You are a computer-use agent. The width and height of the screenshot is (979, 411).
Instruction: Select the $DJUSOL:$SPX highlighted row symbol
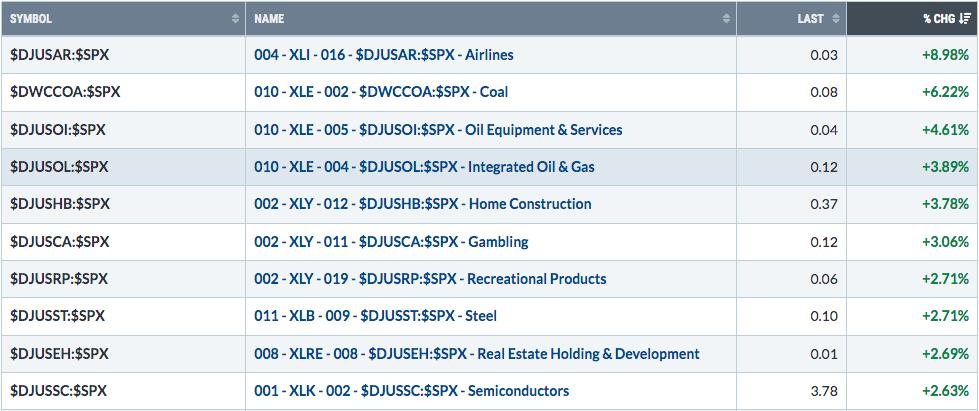tap(59, 167)
